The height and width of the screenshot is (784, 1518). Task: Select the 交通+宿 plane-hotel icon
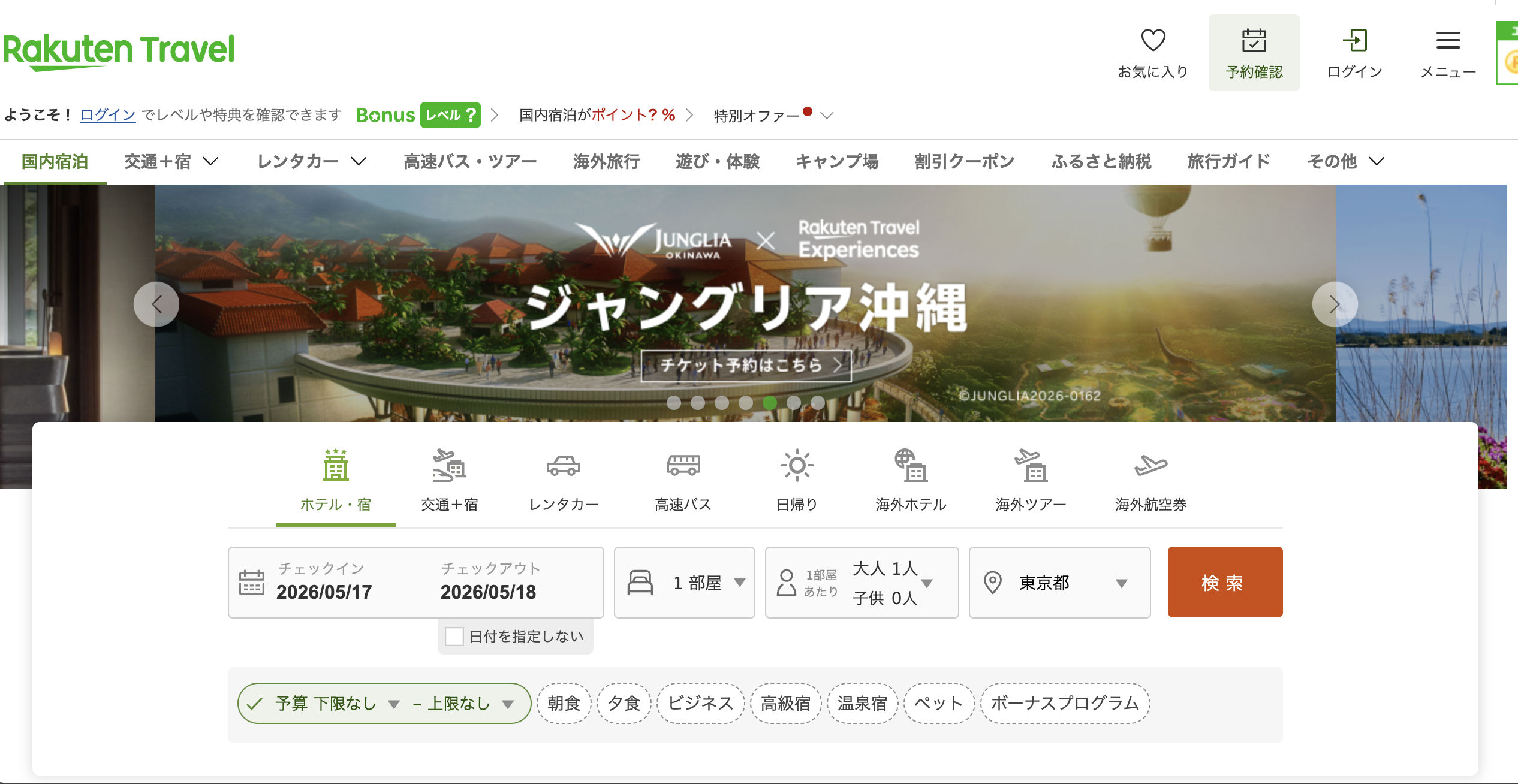click(450, 465)
